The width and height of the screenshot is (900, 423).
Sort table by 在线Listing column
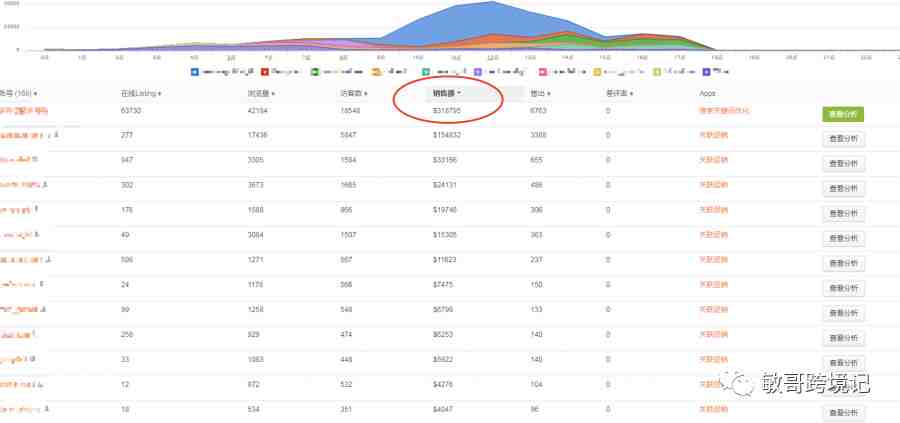[141, 93]
